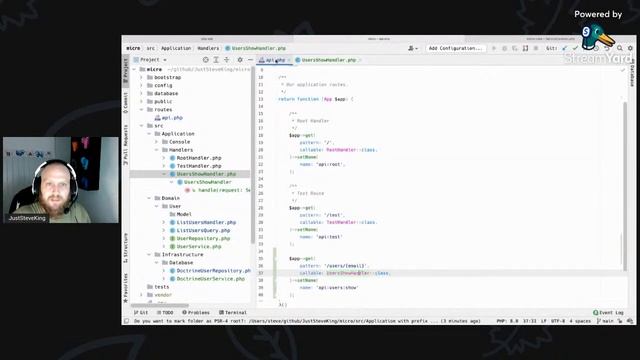This screenshot has width=640, height=360.
Task: Collapse the src folder
Action: tap(142, 126)
